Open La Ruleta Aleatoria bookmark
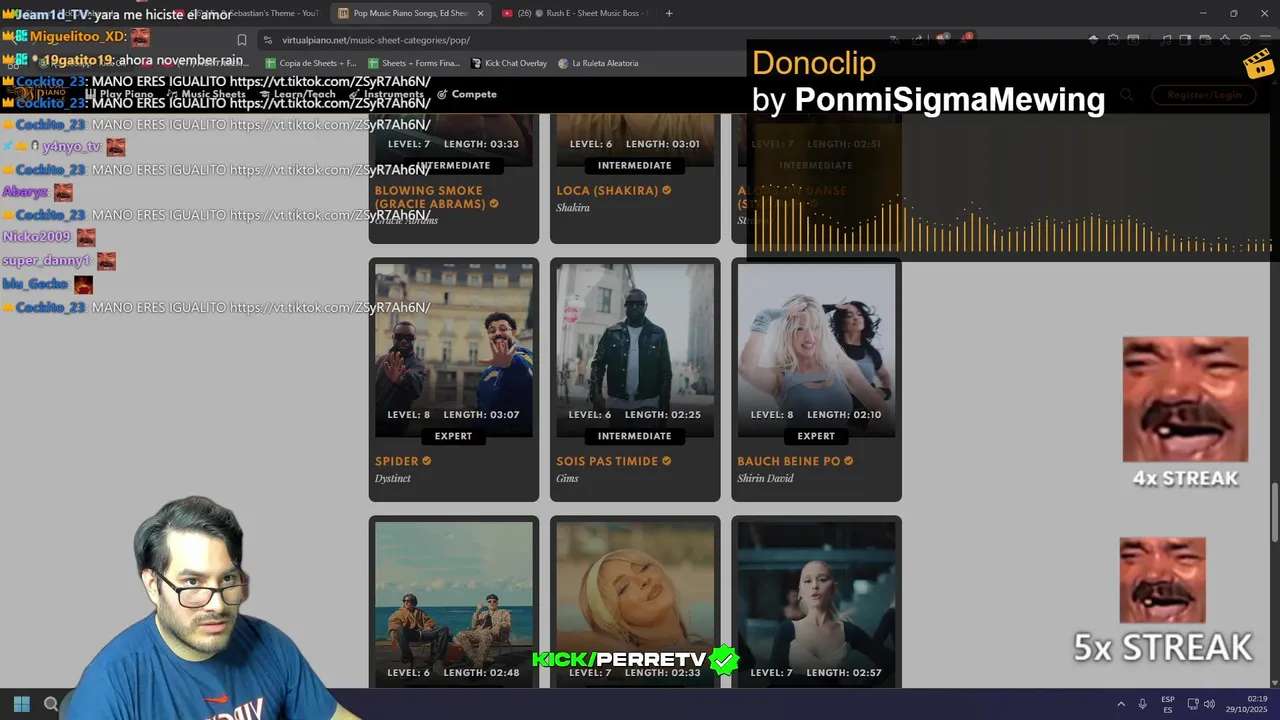The height and width of the screenshot is (720, 1280). [598, 63]
